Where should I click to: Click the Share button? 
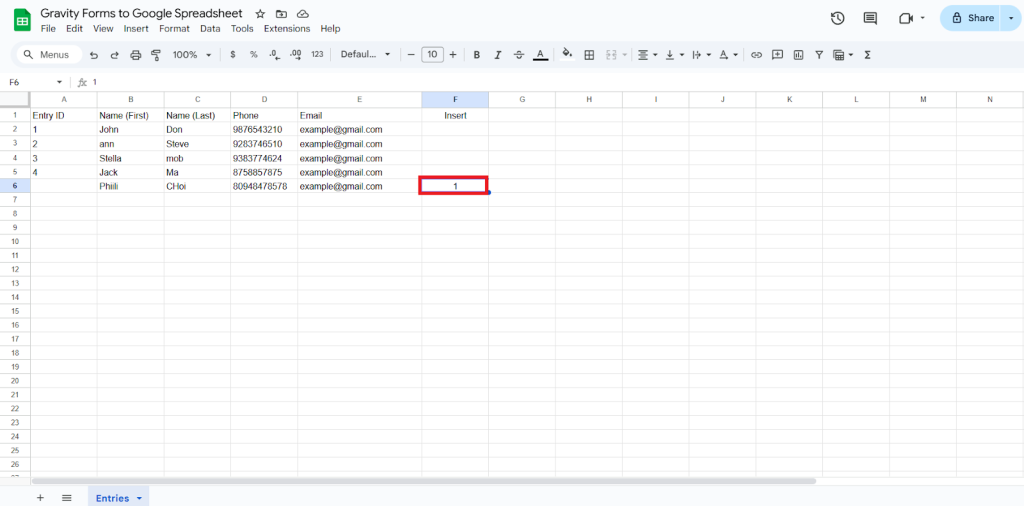tap(972, 18)
